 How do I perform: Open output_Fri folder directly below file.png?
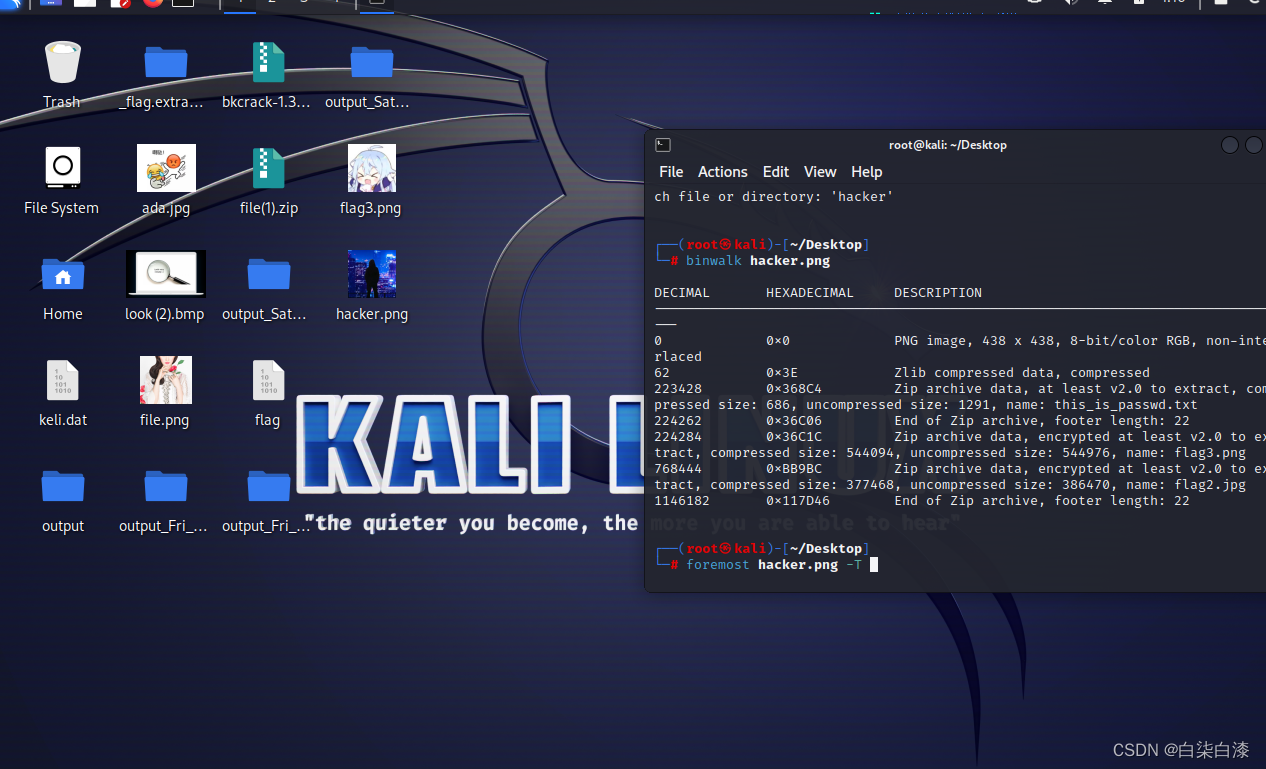pos(165,488)
